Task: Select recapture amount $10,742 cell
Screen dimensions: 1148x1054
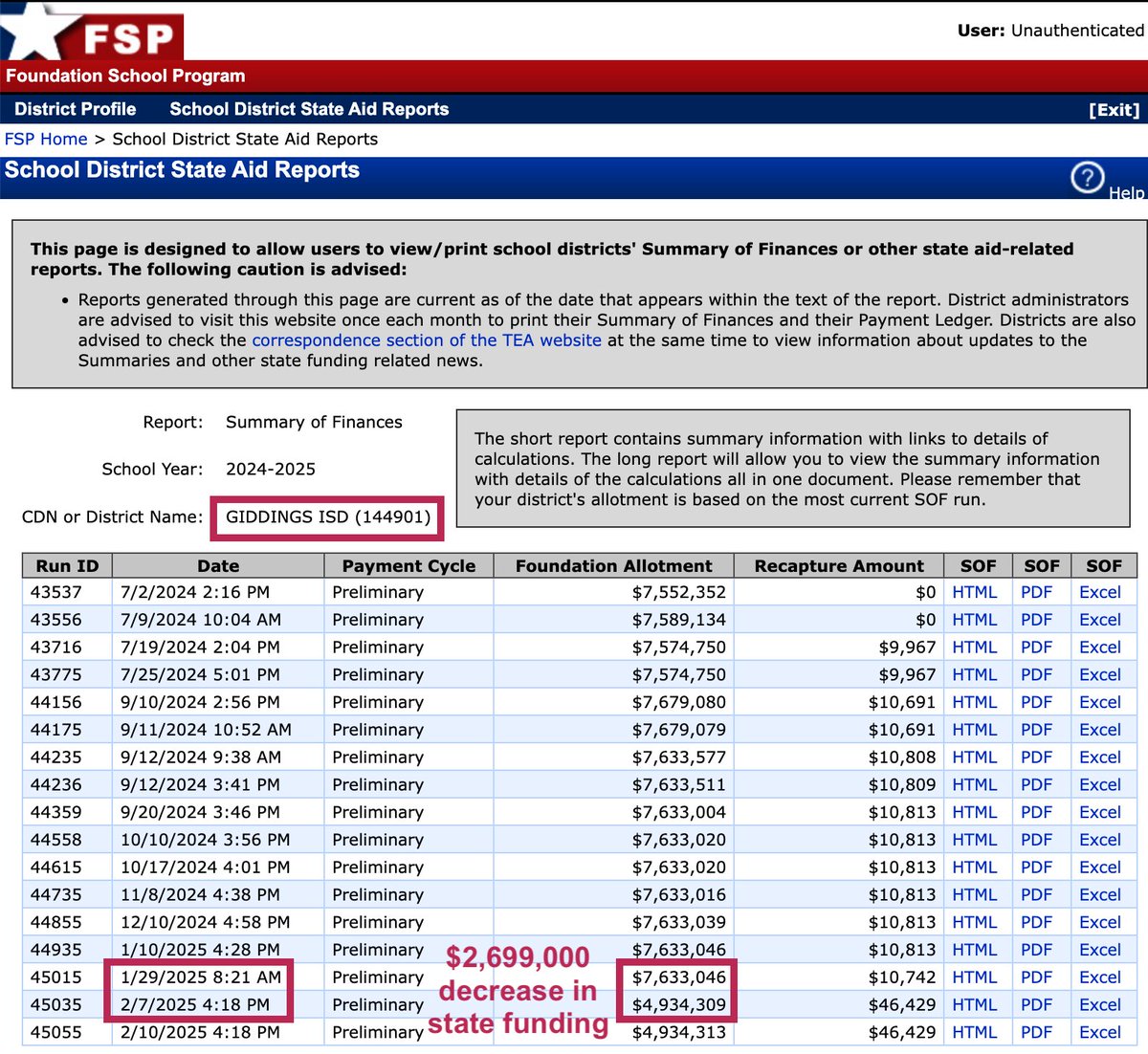Action: (839, 977)
